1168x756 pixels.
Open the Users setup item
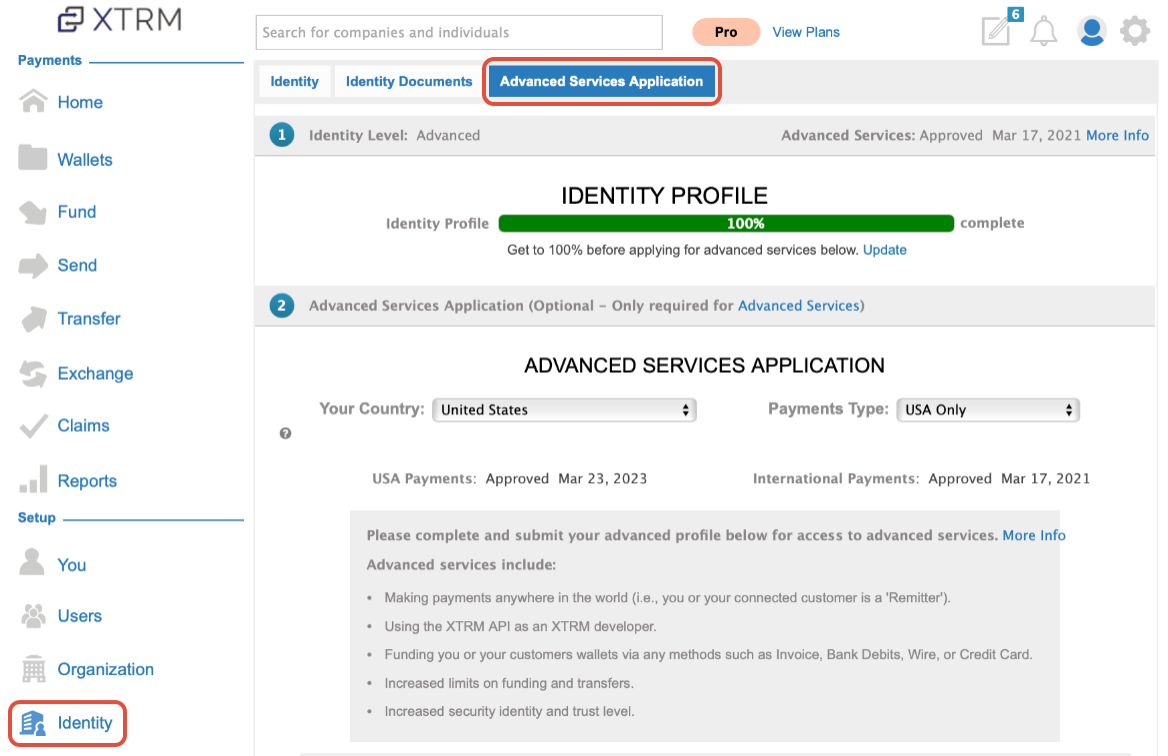80,616
